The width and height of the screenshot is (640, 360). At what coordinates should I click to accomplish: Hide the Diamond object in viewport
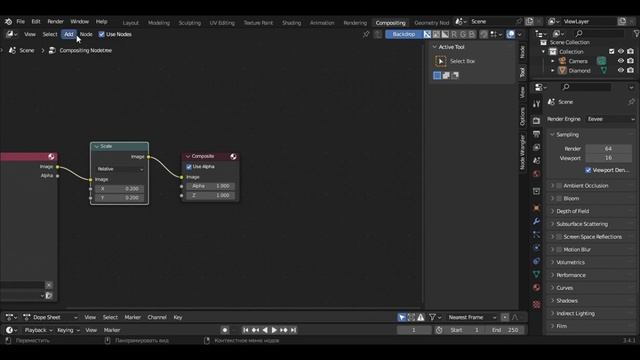(x=621, y=70)
